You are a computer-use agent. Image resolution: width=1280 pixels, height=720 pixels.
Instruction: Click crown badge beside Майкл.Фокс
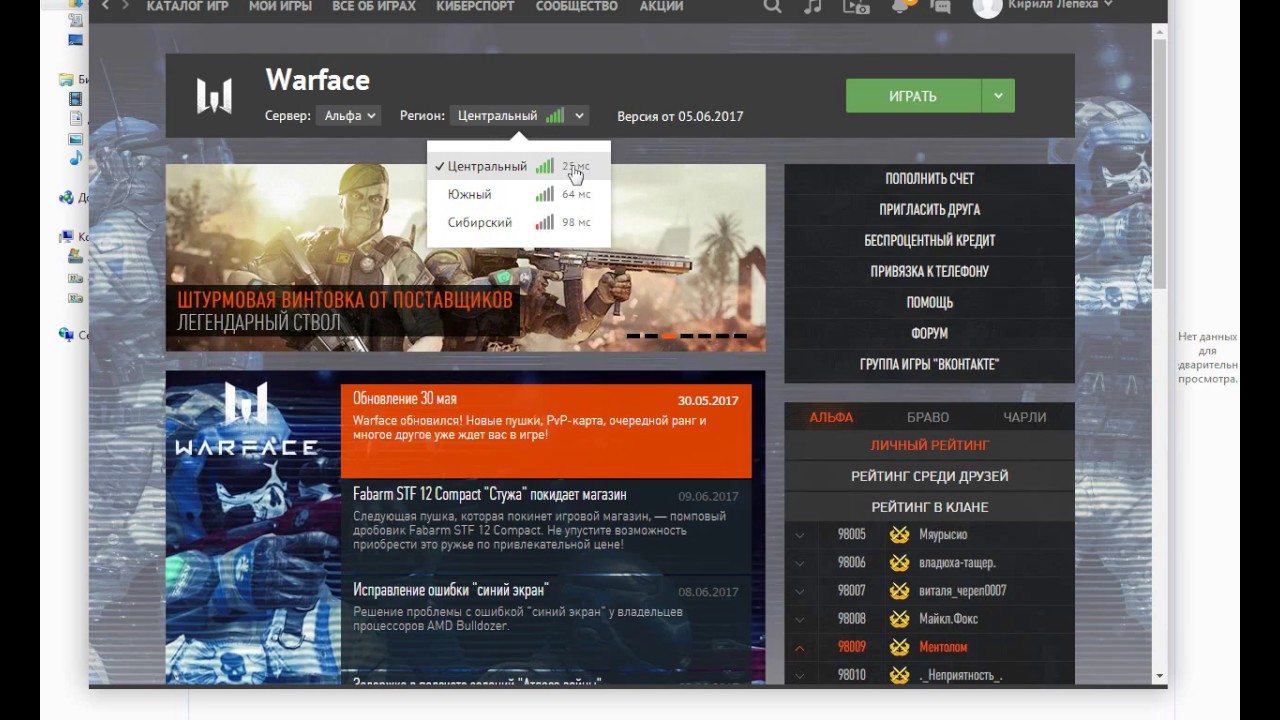(899, 619)
